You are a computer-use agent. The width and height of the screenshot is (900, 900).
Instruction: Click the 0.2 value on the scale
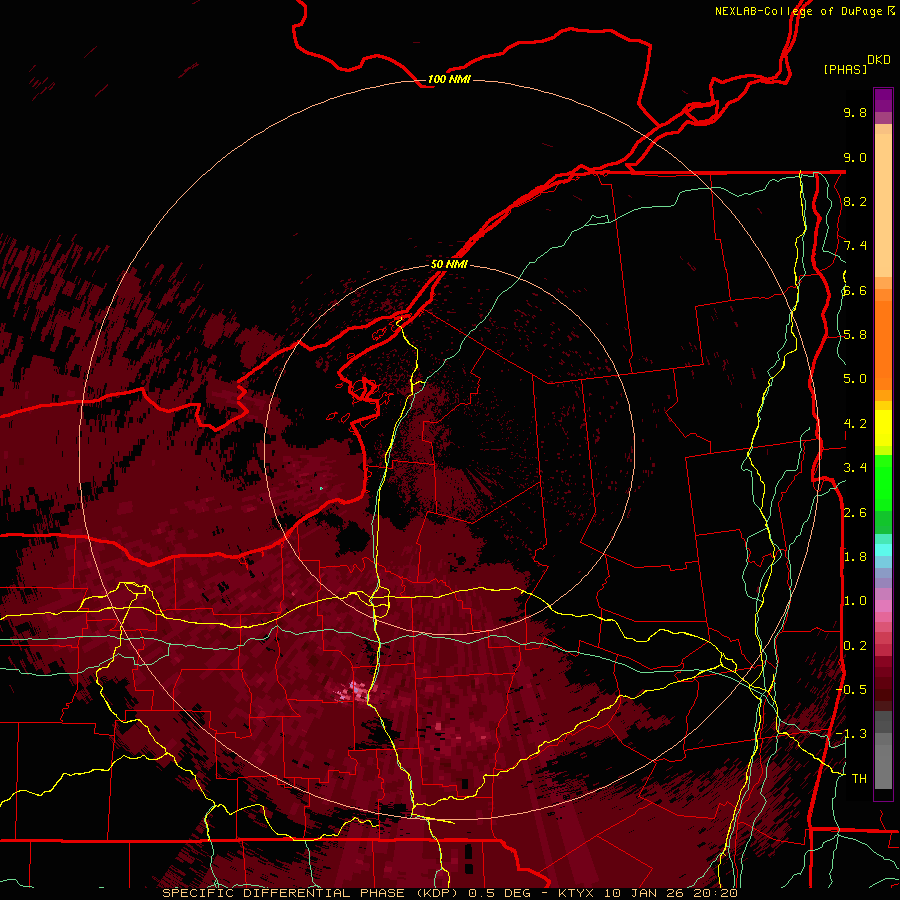pos(855,646)
